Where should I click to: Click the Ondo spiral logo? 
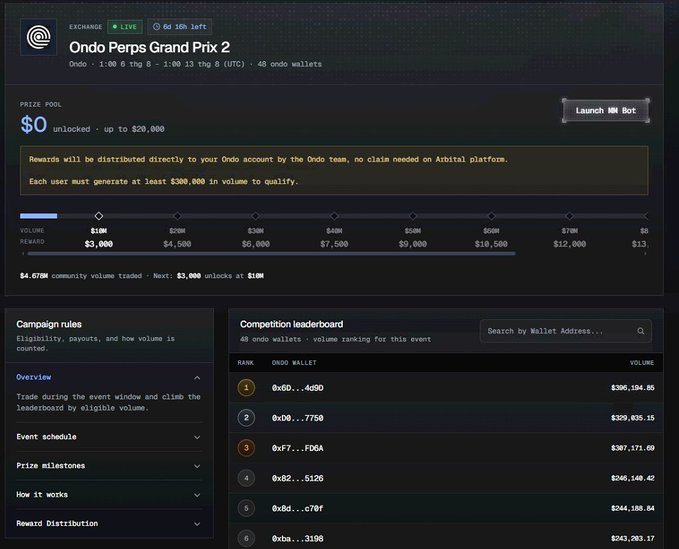click(x=39, y=37)
